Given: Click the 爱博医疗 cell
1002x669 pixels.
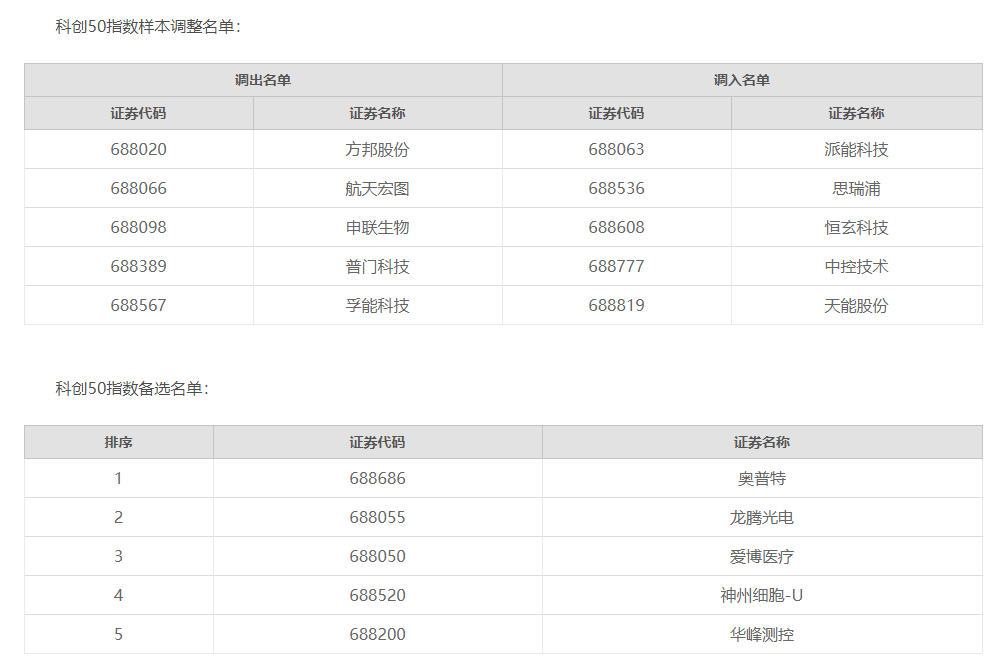Looking at the screenshot, I should click(x=762, y=556).
